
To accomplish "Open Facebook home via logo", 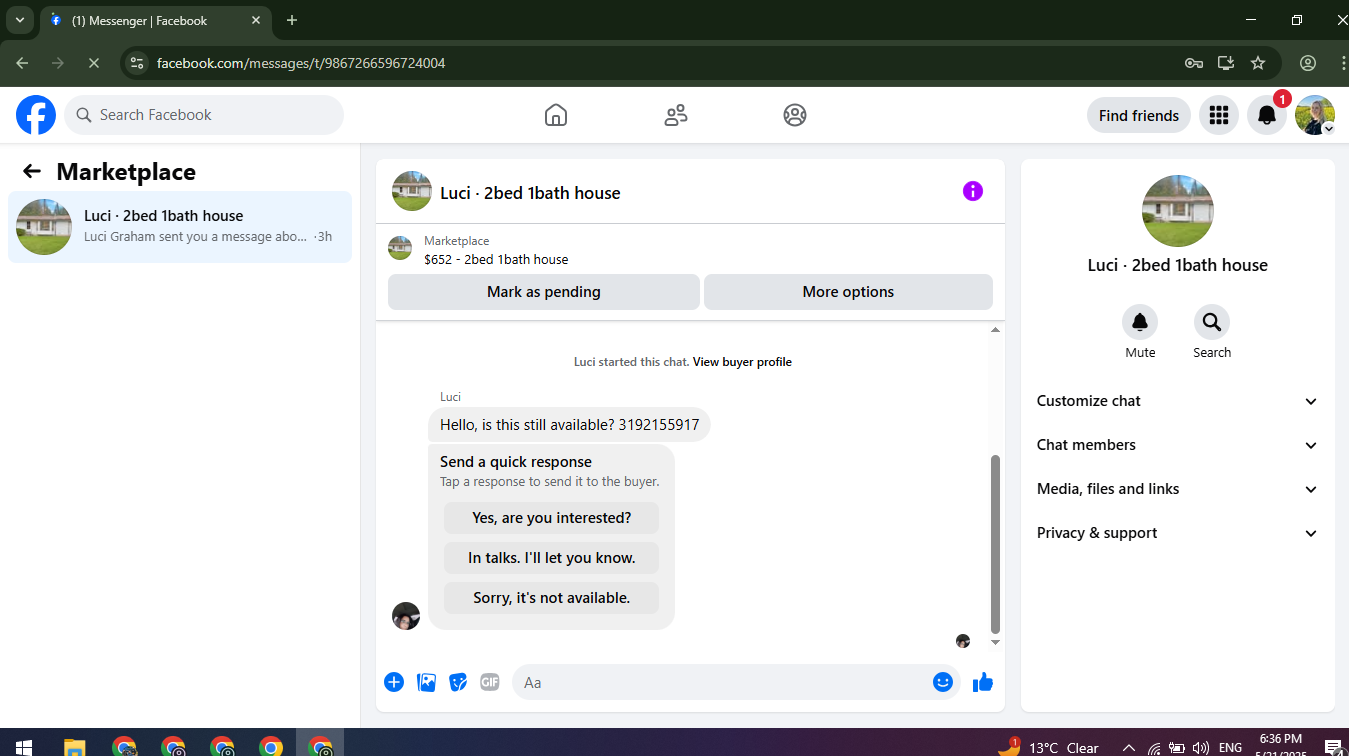I will tap(36, 115).
